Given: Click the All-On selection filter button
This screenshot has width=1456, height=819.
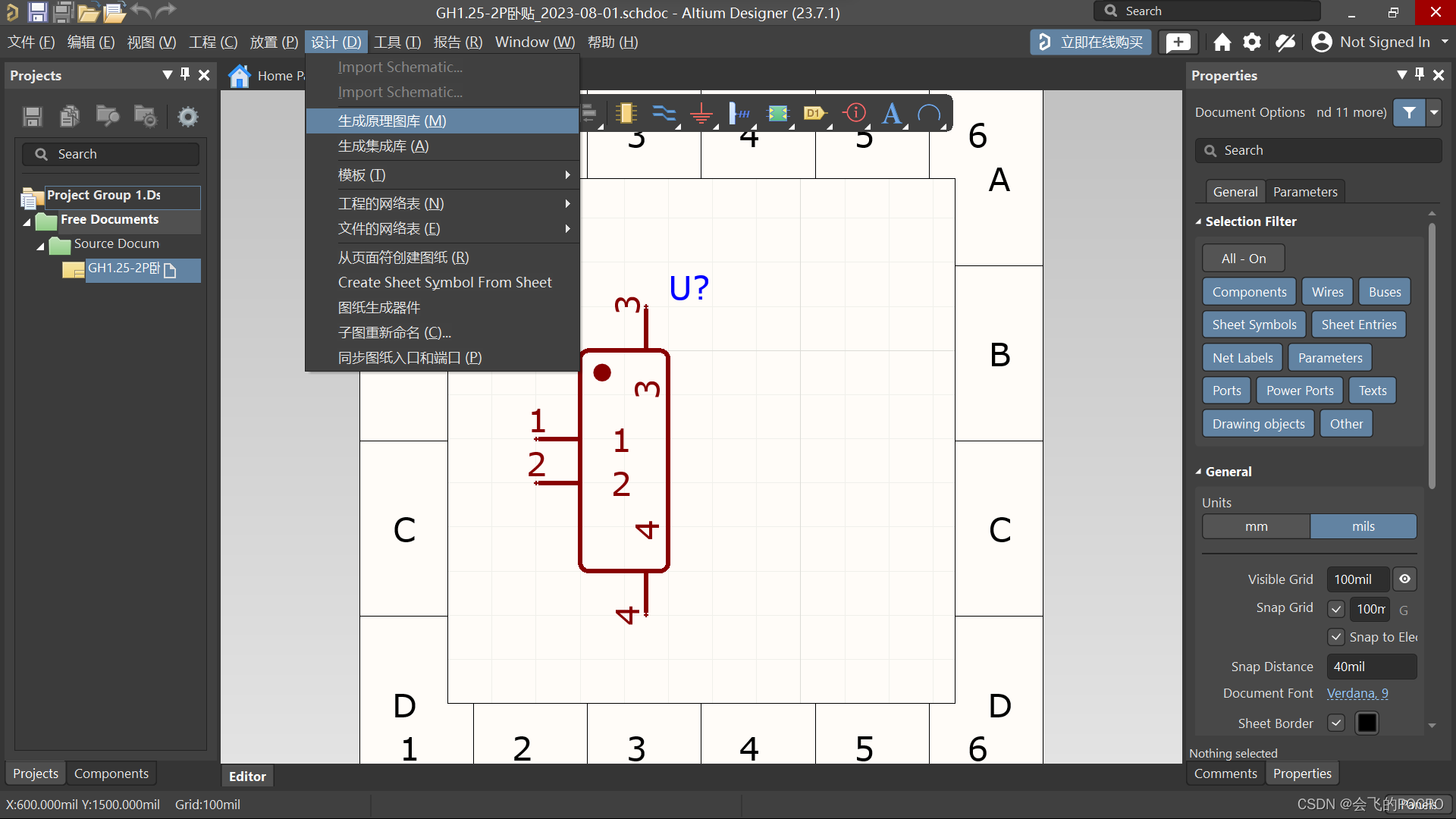Looking at the screenshot, I should [x=1243, y=258].
